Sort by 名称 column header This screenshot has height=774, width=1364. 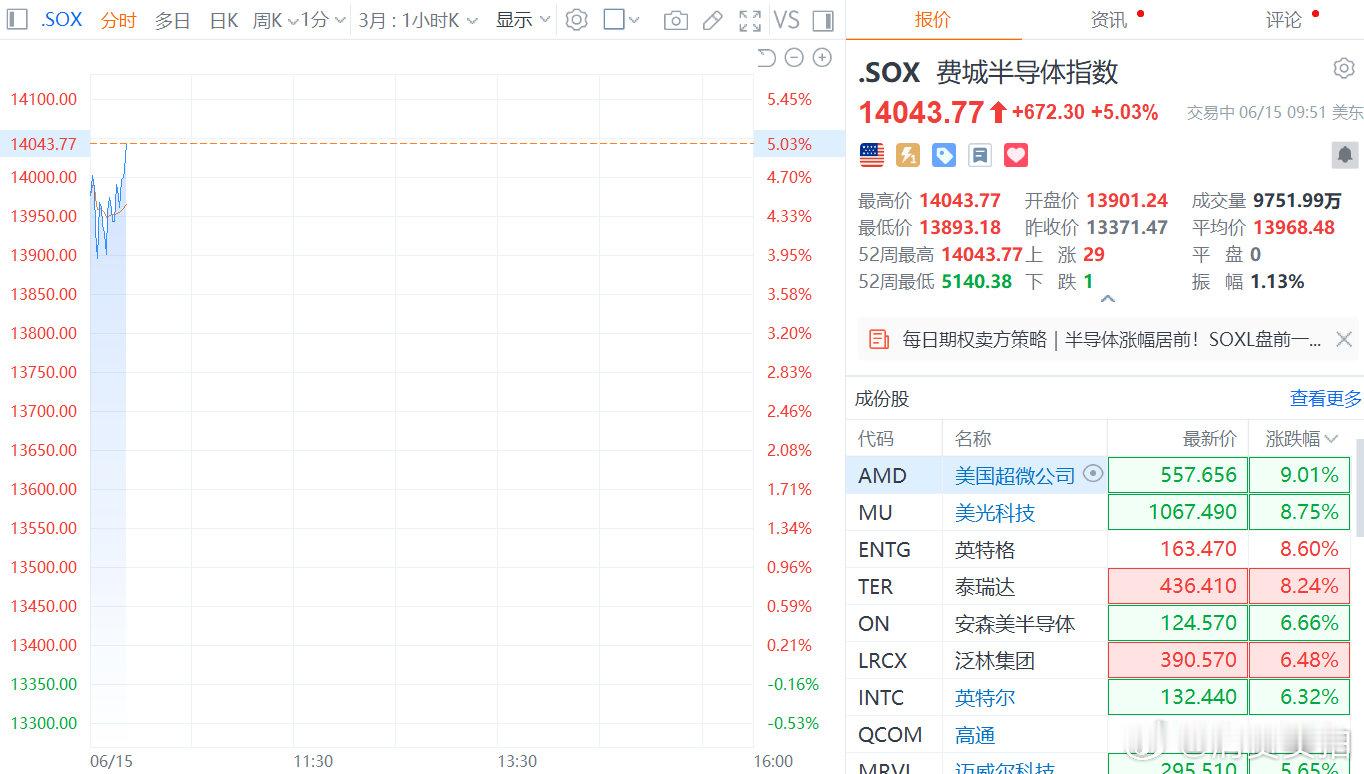pos(972,438)
